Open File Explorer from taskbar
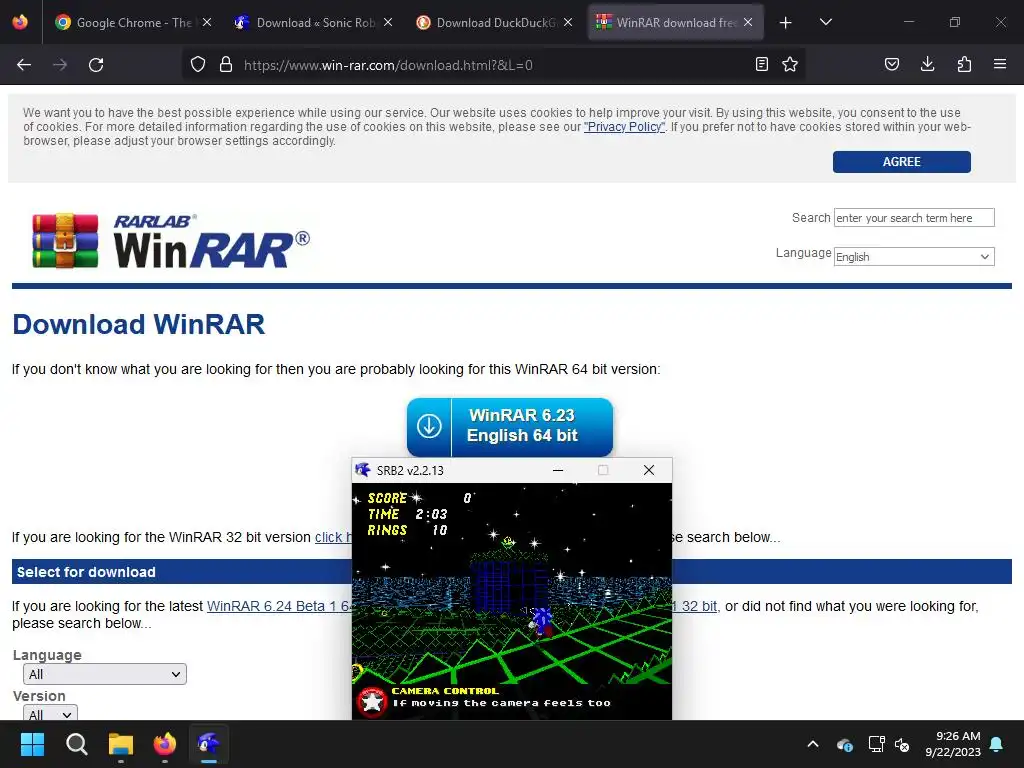The image size is (1024, 768). 121,744
